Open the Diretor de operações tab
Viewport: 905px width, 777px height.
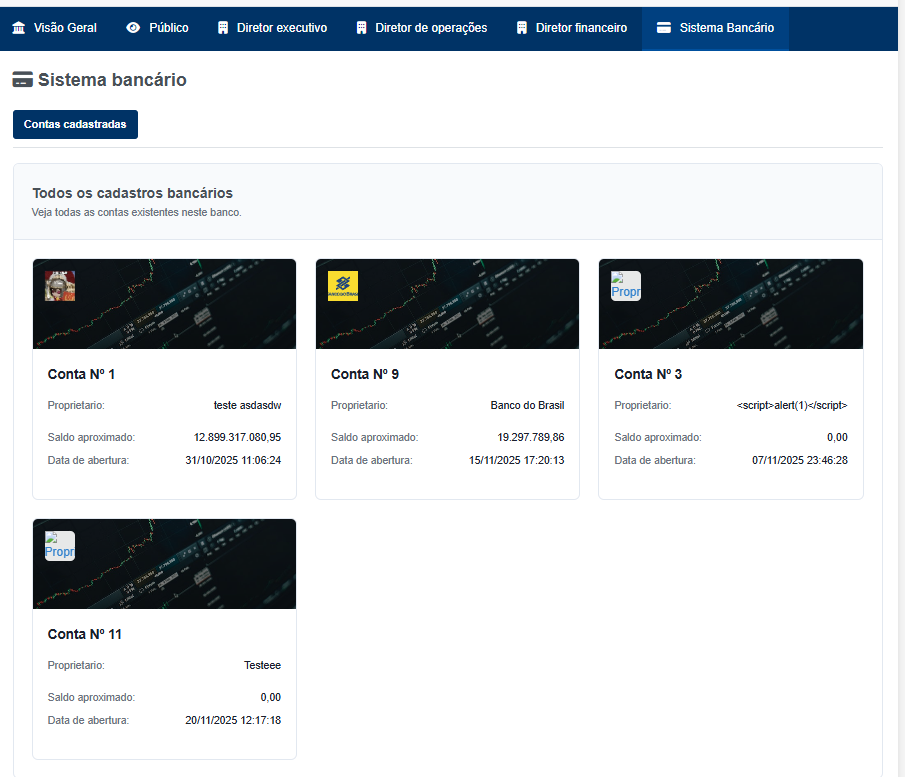[x=422, y=28]
